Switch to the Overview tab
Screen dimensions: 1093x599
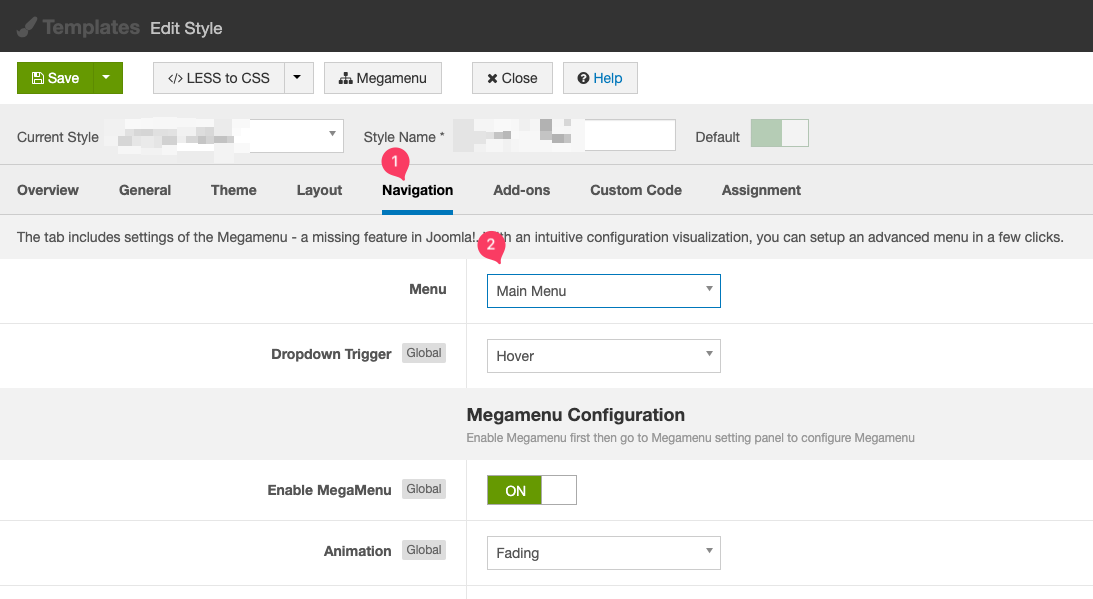(48, 190)
